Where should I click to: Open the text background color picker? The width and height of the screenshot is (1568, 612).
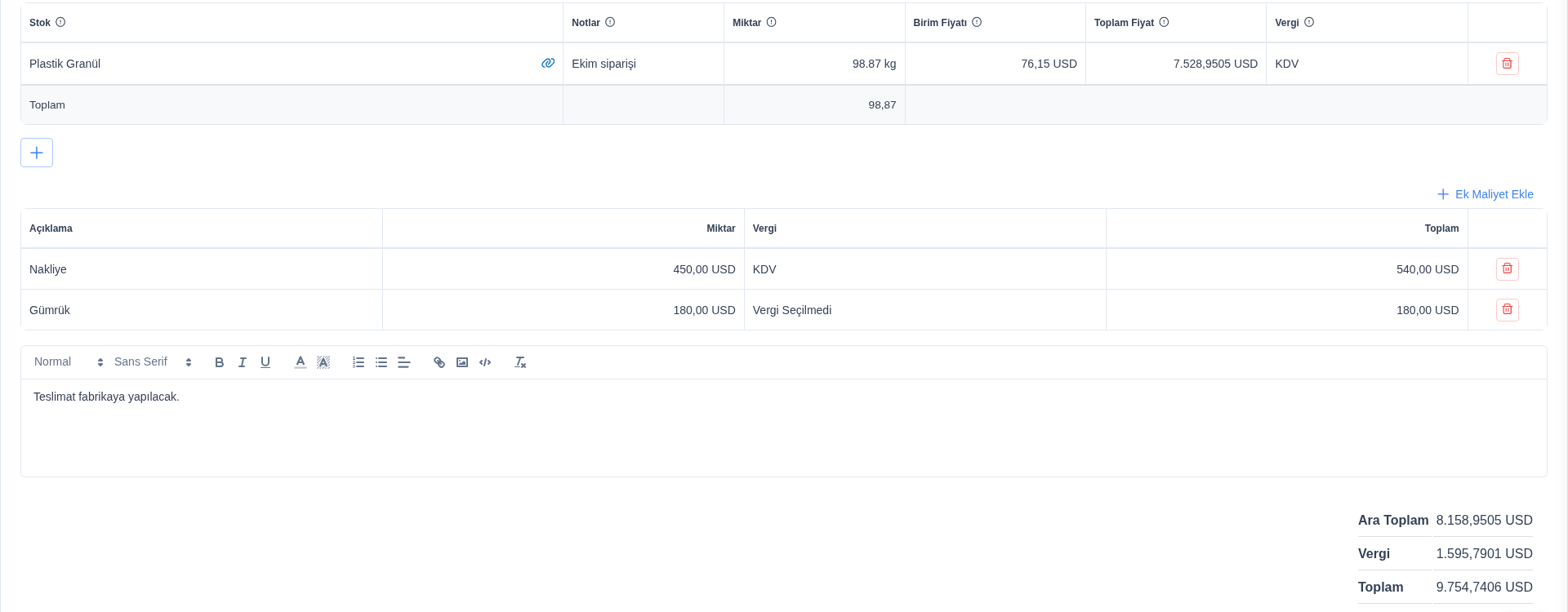coord(323,362)
